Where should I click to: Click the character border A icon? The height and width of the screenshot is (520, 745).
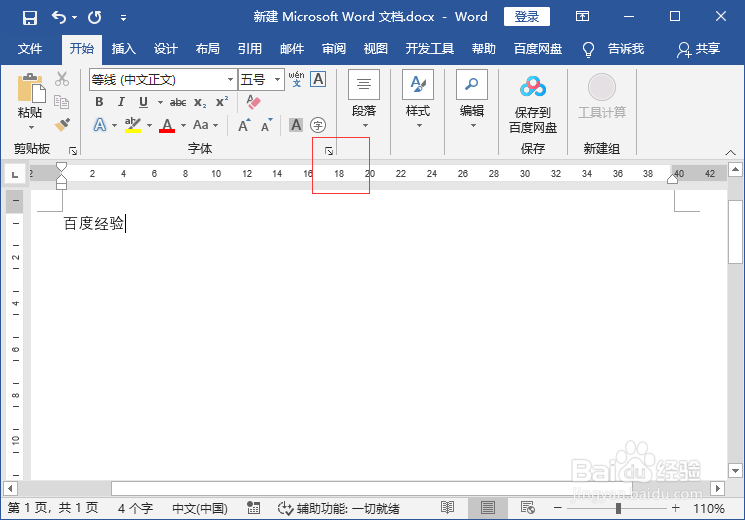click(x=318, y=79)
